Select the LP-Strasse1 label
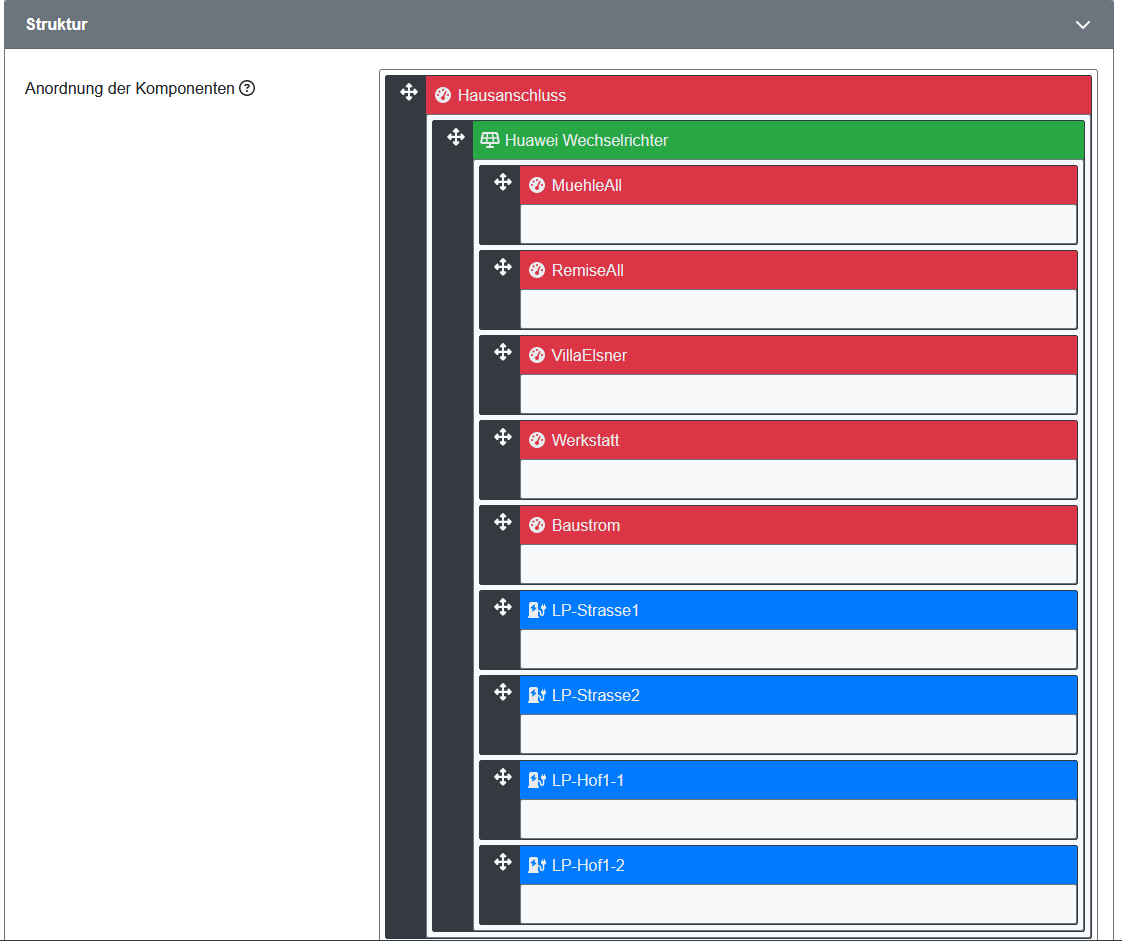 [x=595, y=610]
